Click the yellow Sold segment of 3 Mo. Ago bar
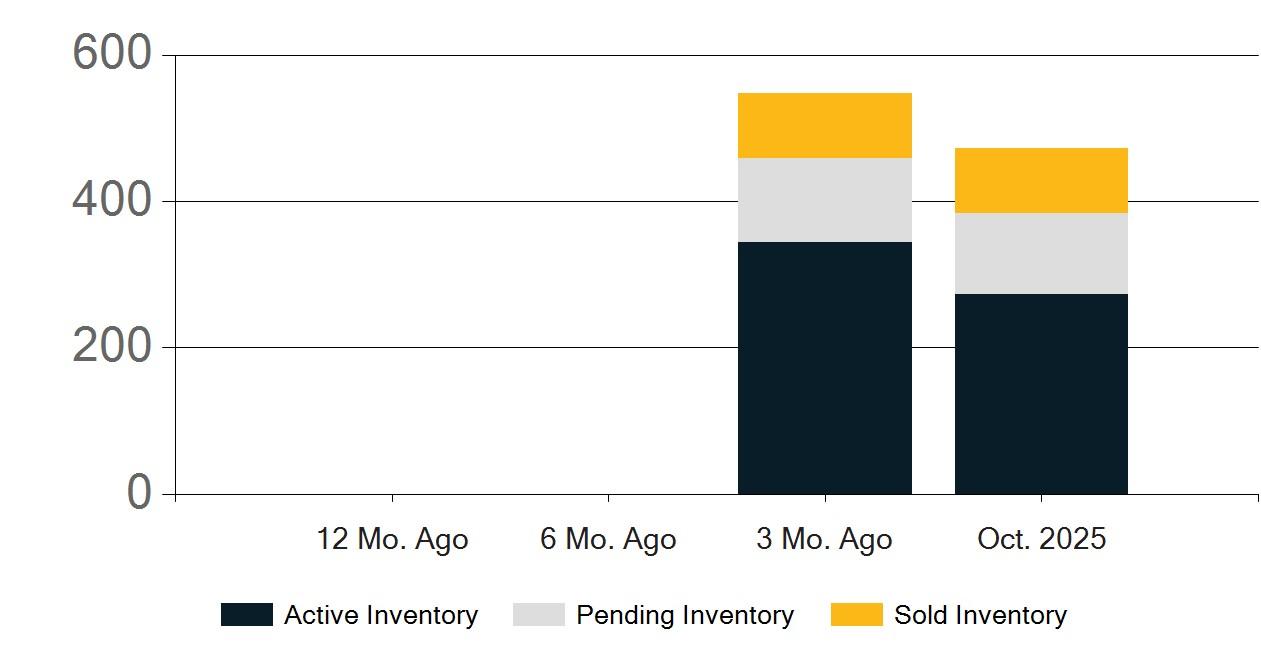This screenshot has height=663, width=1261. point(824,125)
